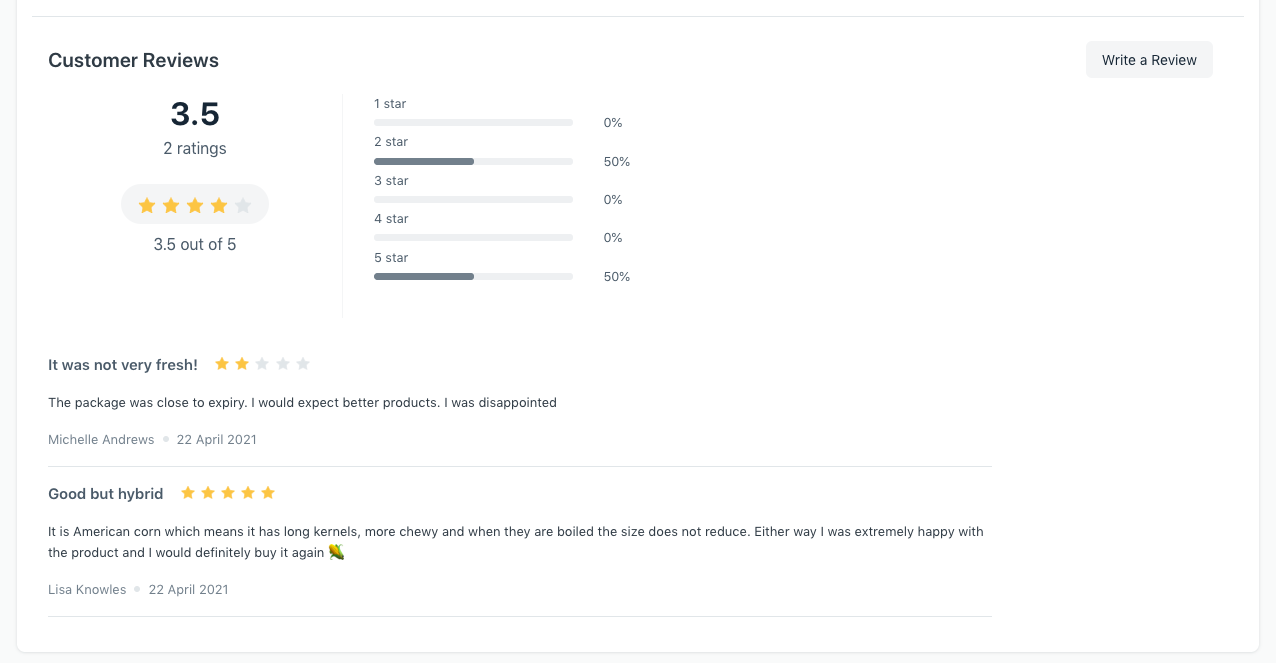Click the corn emoji in Lisa's review
This screenshot has height=663, width=1276.
(336, 551)
